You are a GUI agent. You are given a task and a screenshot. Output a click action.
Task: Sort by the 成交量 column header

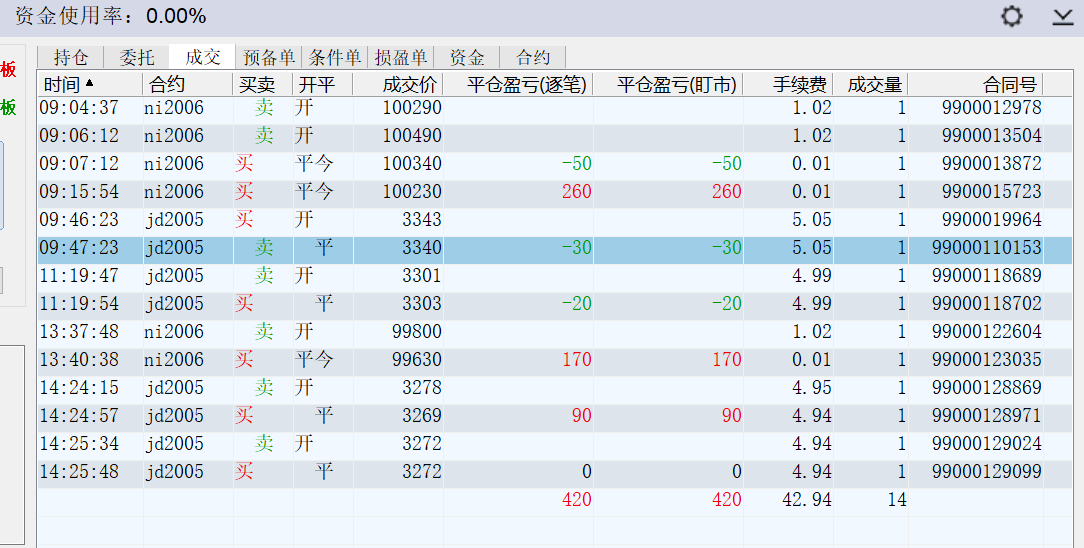pyautogui.click(x=870, y=84)
